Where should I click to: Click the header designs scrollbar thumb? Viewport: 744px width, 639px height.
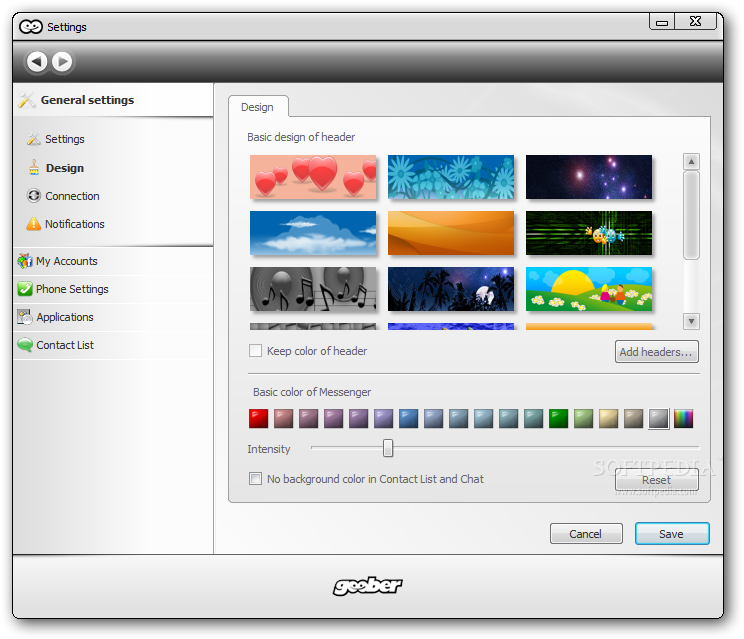tap(691, 215)
